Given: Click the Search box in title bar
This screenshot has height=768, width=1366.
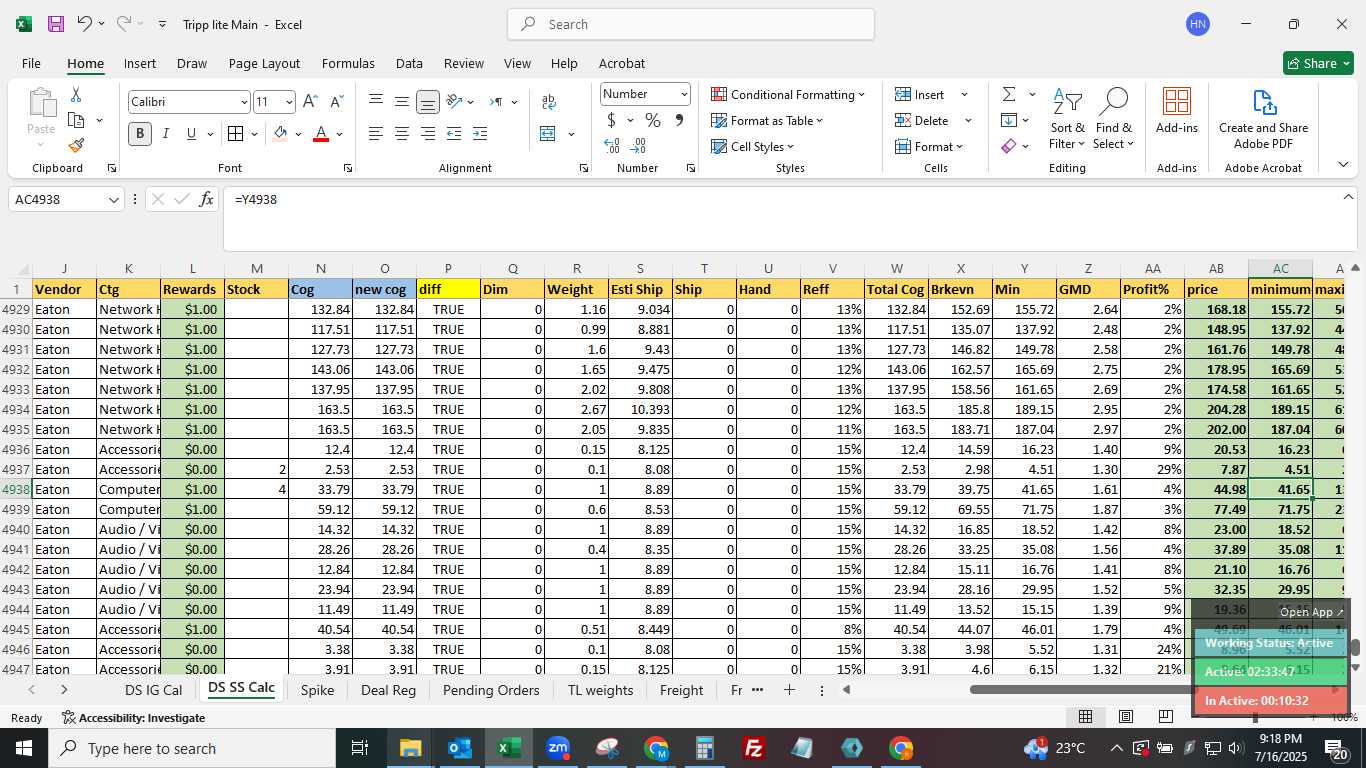Looking at the screenshot, I should (x=691, y=24).
